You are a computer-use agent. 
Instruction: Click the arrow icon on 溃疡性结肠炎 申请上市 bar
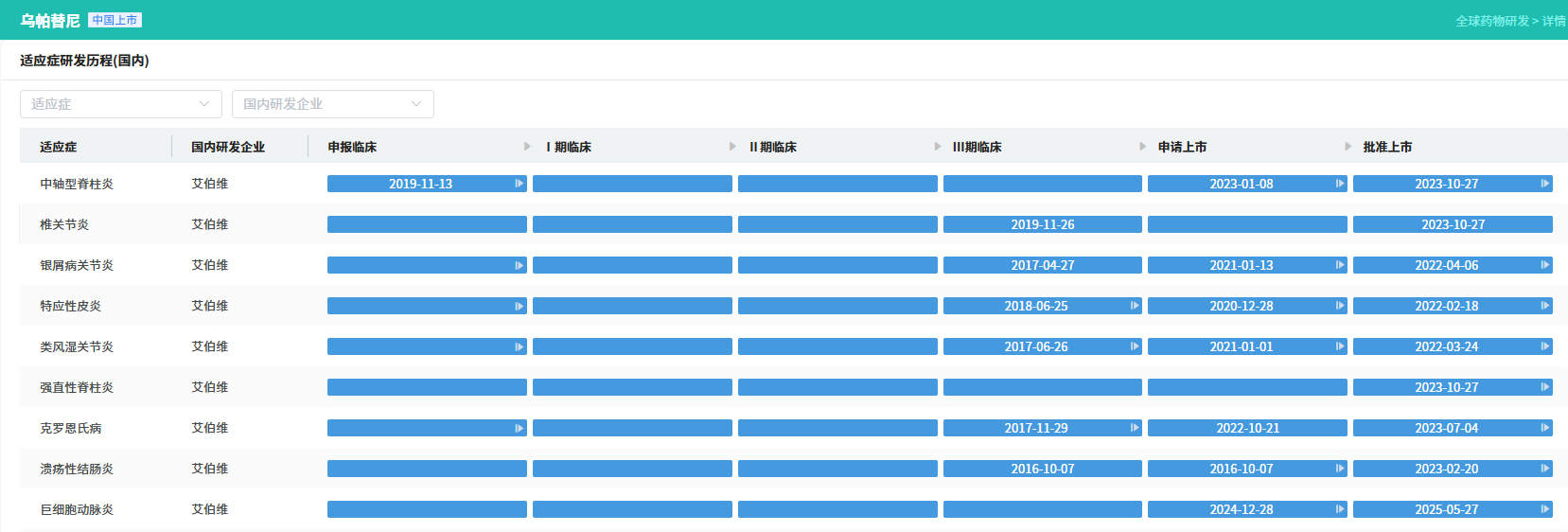1339,469
